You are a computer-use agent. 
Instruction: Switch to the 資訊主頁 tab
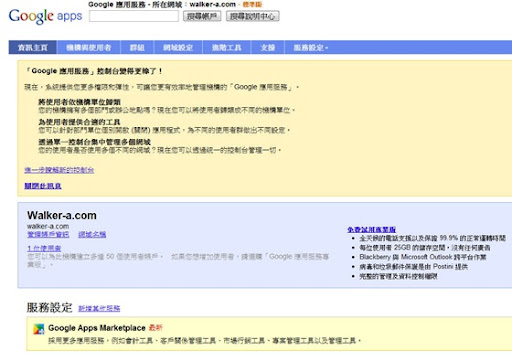33,47
